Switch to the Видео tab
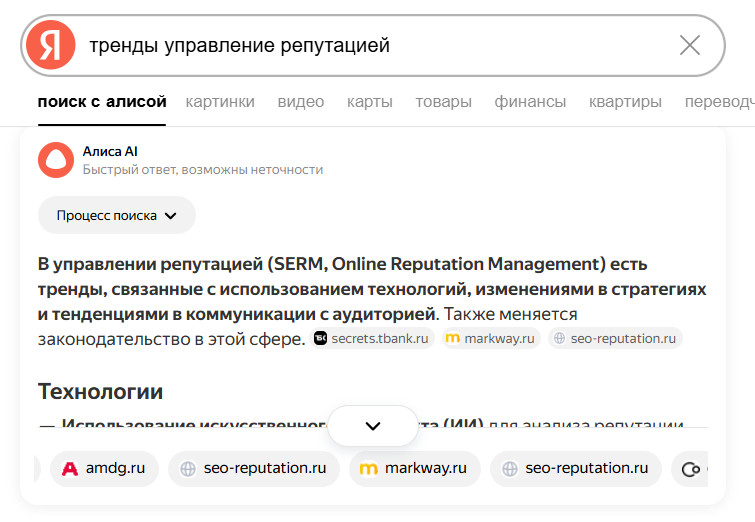This screenshot has height=522, width=755. coord(301,102)
